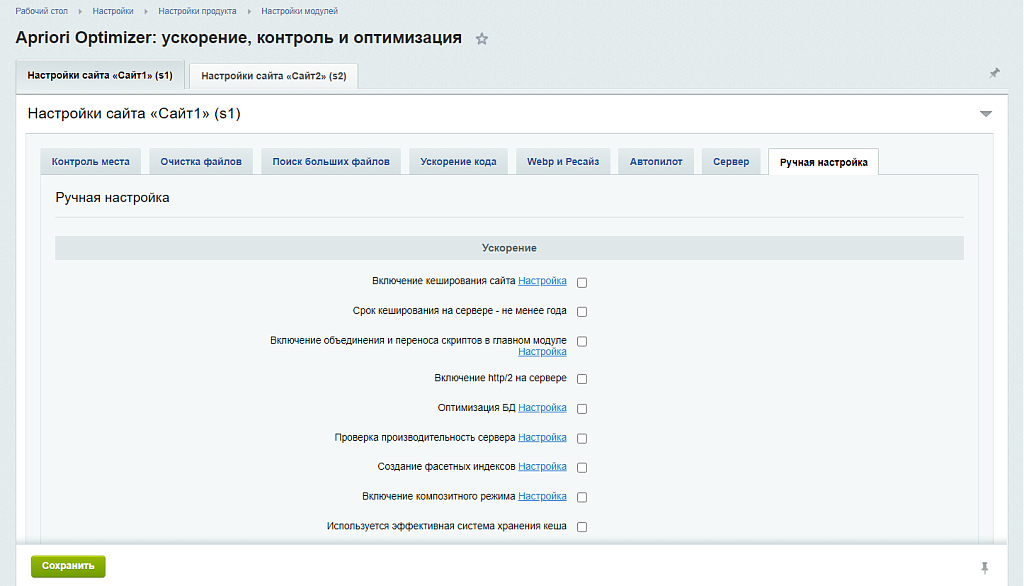
Task: Check «Оптимизация БД» option
Action: (581, 407)
